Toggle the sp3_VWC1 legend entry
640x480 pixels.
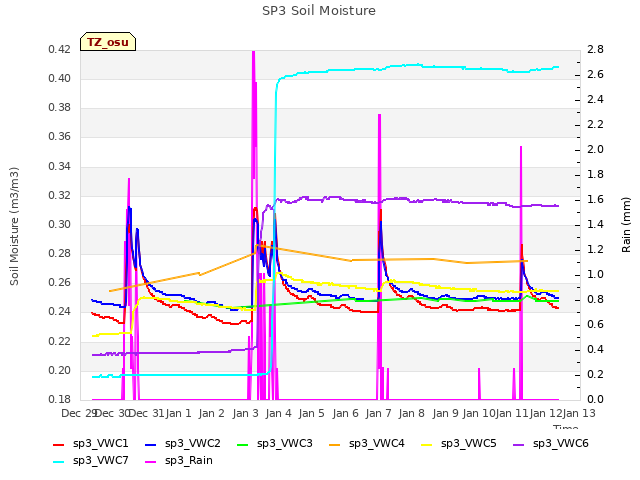[x=91, y=444]
